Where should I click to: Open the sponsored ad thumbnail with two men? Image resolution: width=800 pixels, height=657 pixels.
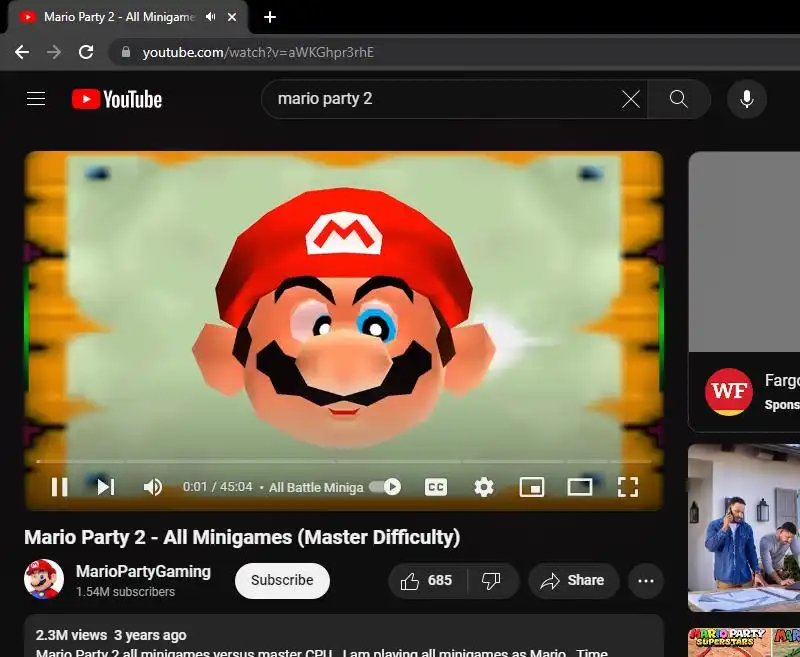pyautogui.click(x=744, y=527)
